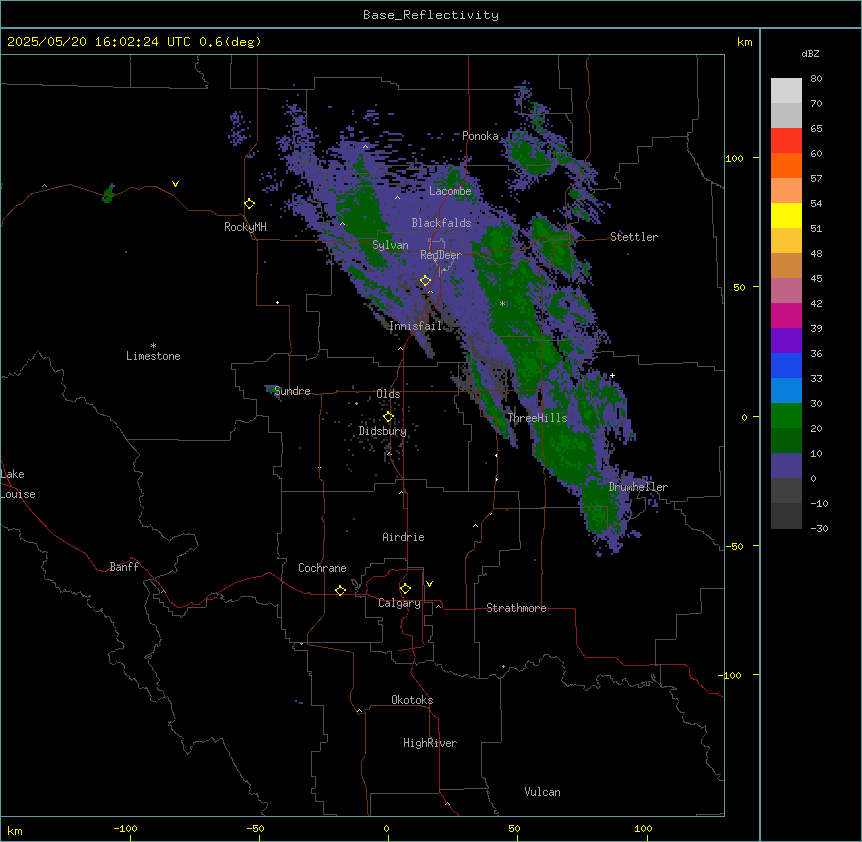The width and height of the screenshot is (862, 842).
Task: Click the Strathmore label
Action: point(516,608)
